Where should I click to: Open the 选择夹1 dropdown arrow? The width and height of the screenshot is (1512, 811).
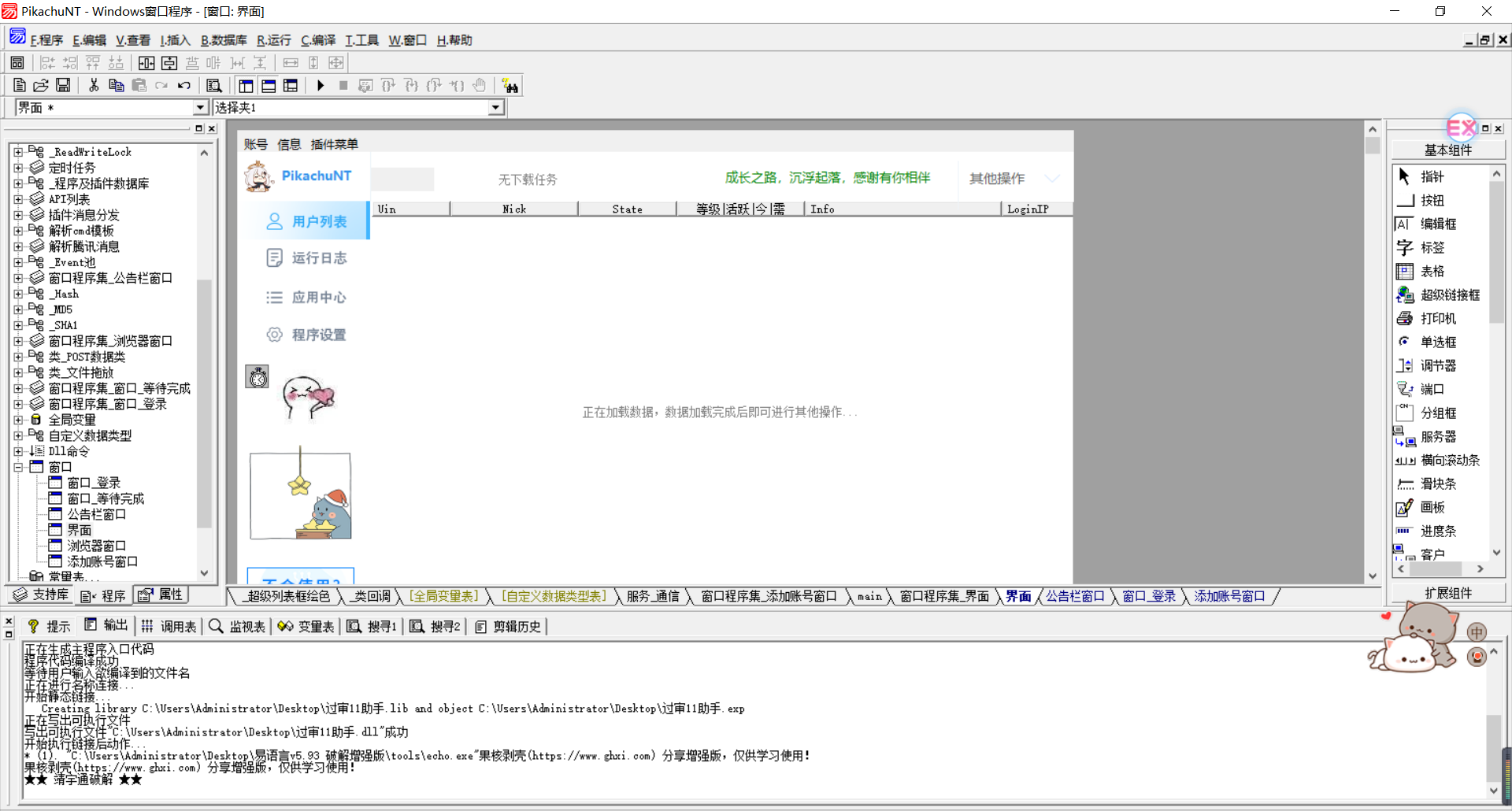point(495,108)
